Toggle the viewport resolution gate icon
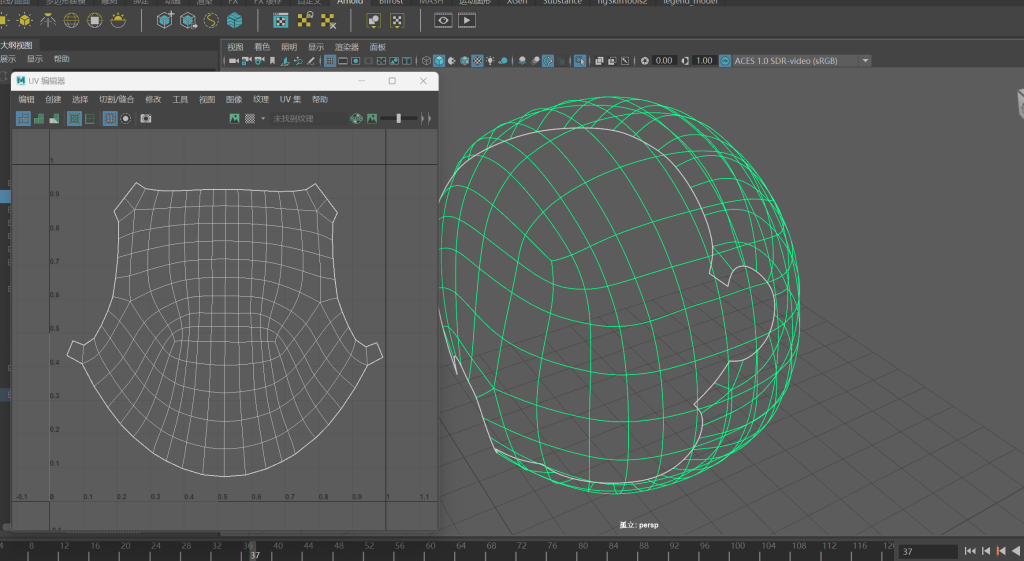Screen dimensions: 1024x561 [x=356, y=61]
